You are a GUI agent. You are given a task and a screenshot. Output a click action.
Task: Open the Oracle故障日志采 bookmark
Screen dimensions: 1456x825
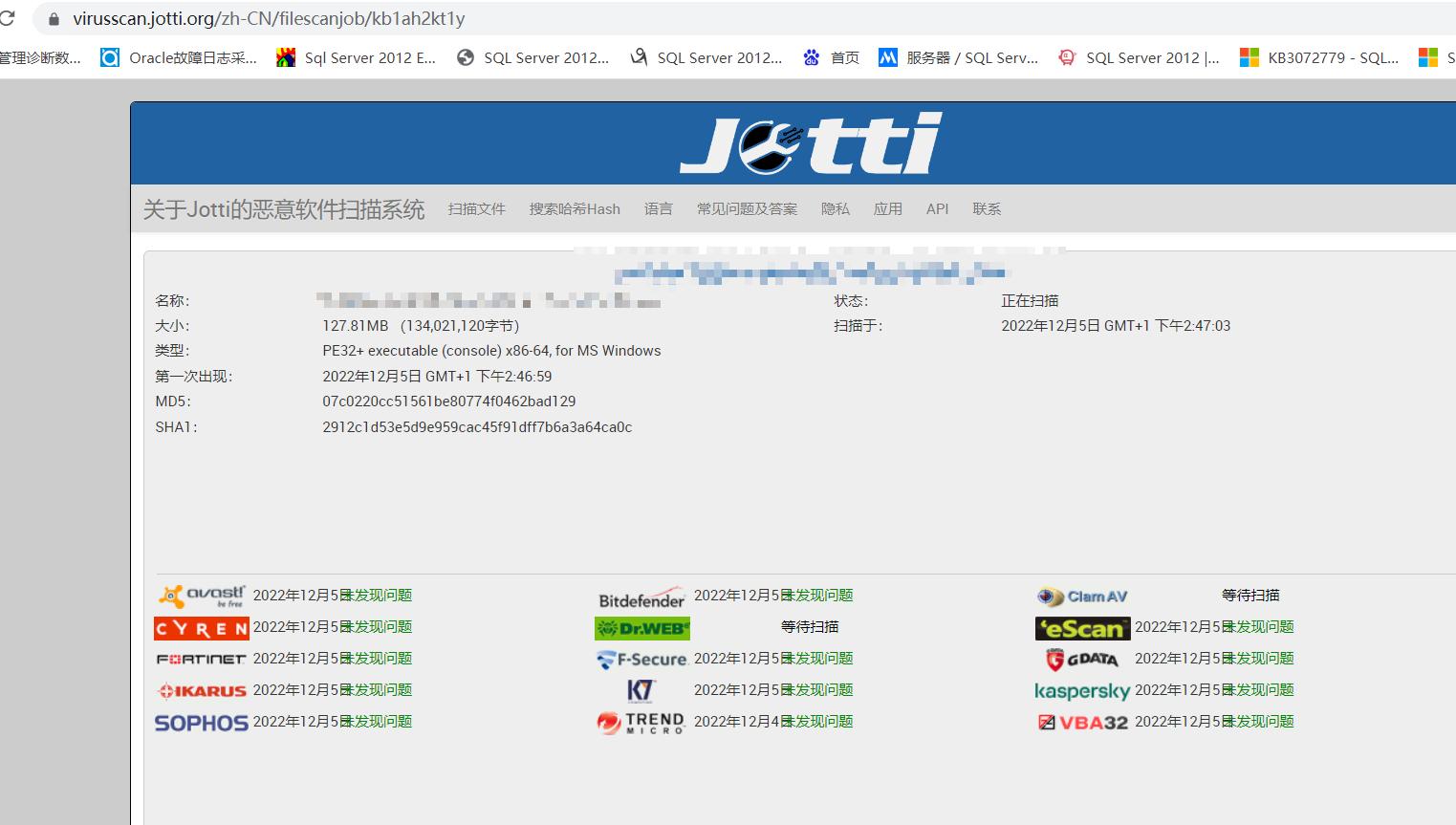pyautogui.click(x=180, y=57)
